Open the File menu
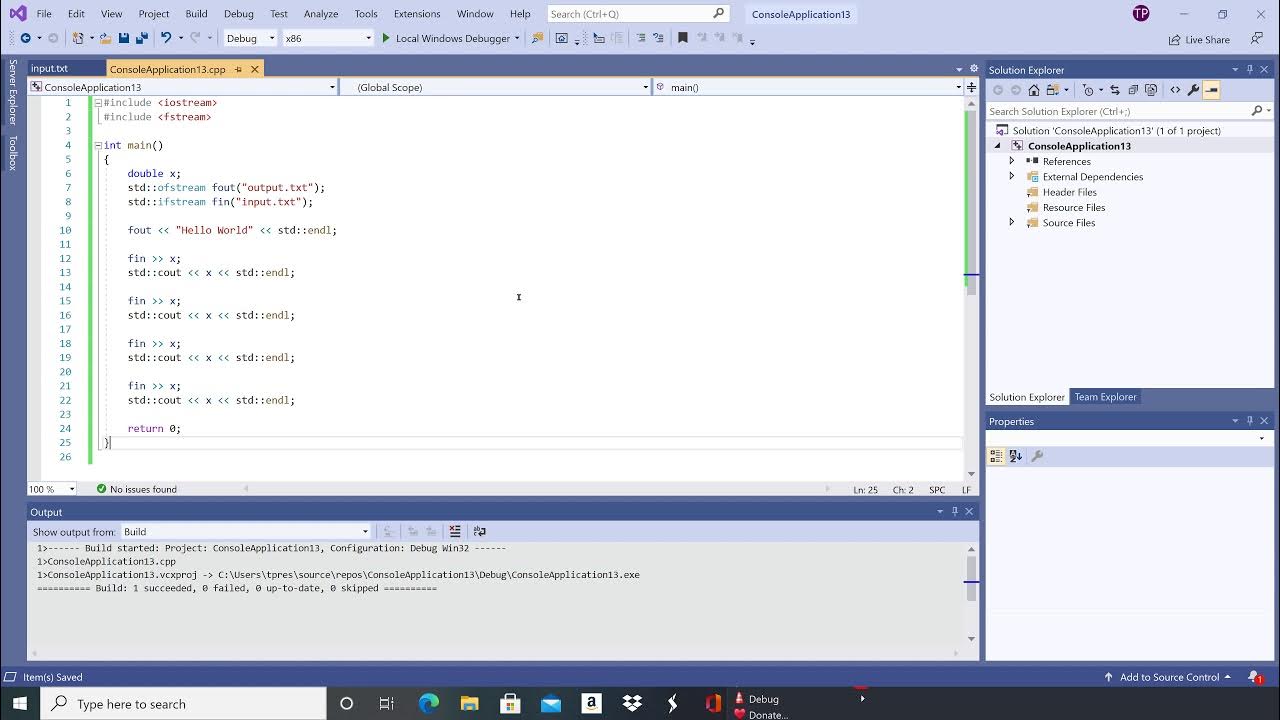The width and height of the screenshot is (1280, 720). tap(44, 14)
